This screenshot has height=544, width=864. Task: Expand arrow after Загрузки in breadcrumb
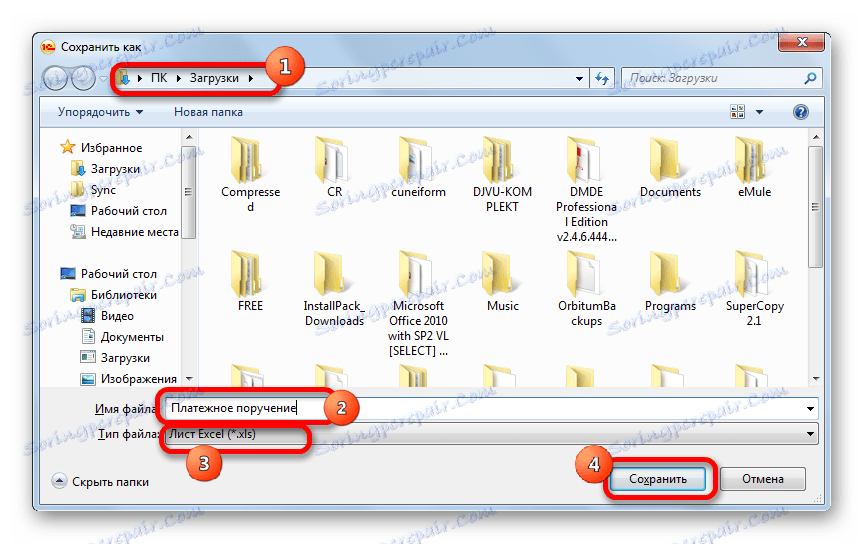251,78
